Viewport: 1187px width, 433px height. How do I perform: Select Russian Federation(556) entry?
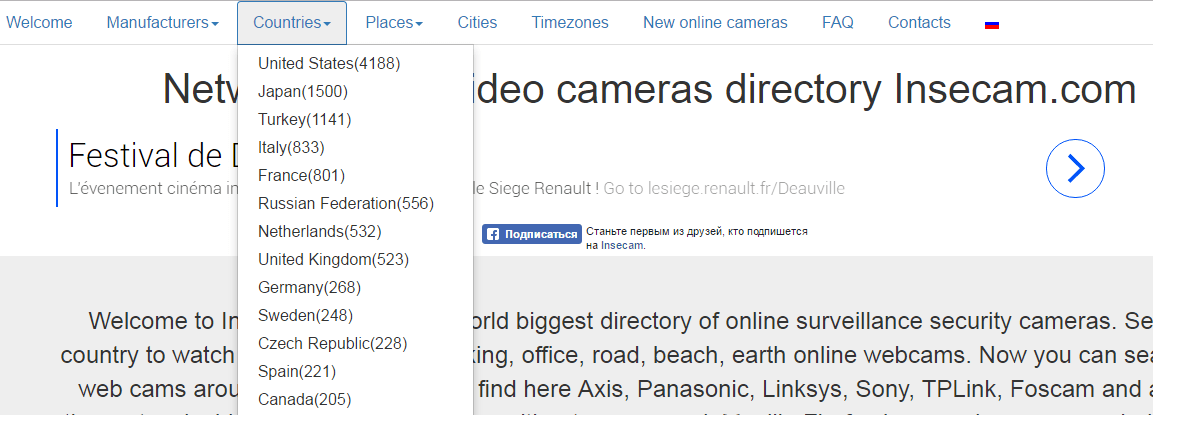pos(355,204)
